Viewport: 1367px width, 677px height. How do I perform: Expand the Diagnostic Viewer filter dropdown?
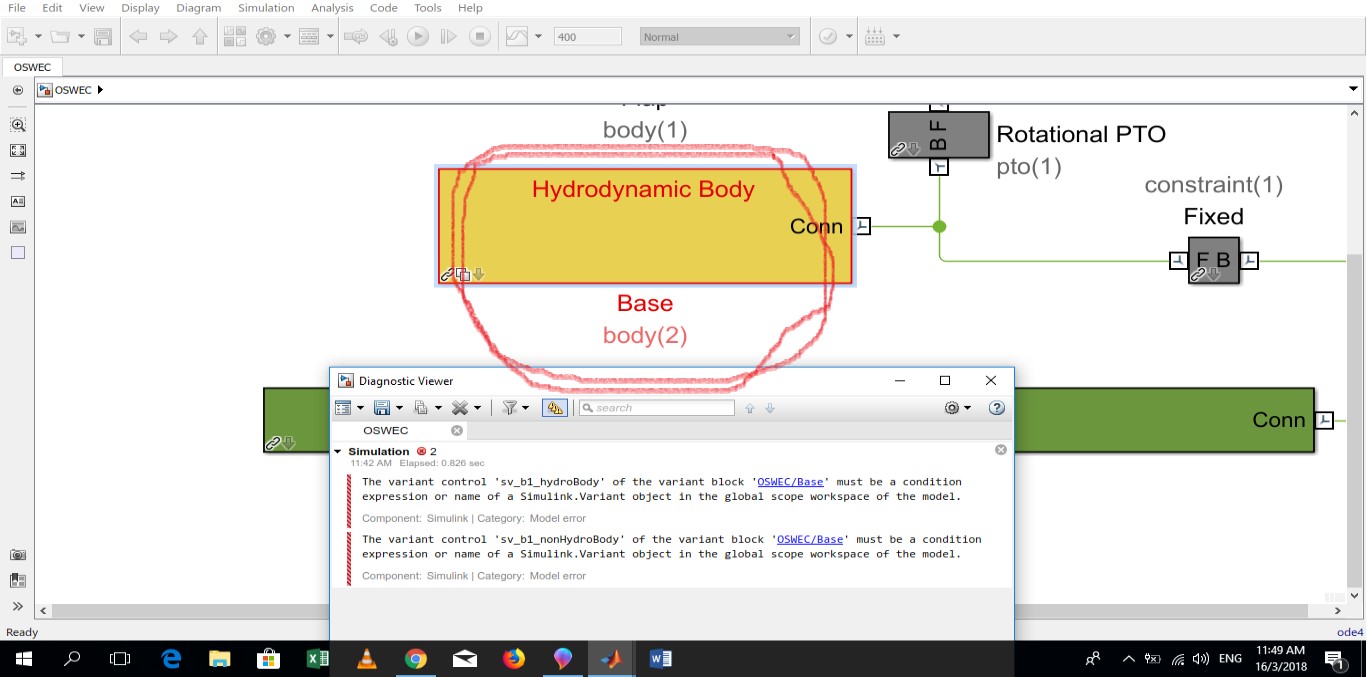[525, 407]
